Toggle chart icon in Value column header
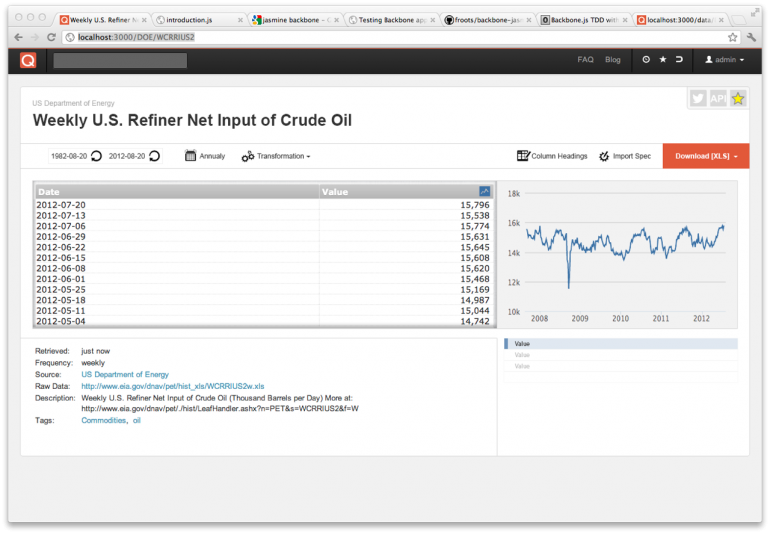 pos(484,191)
